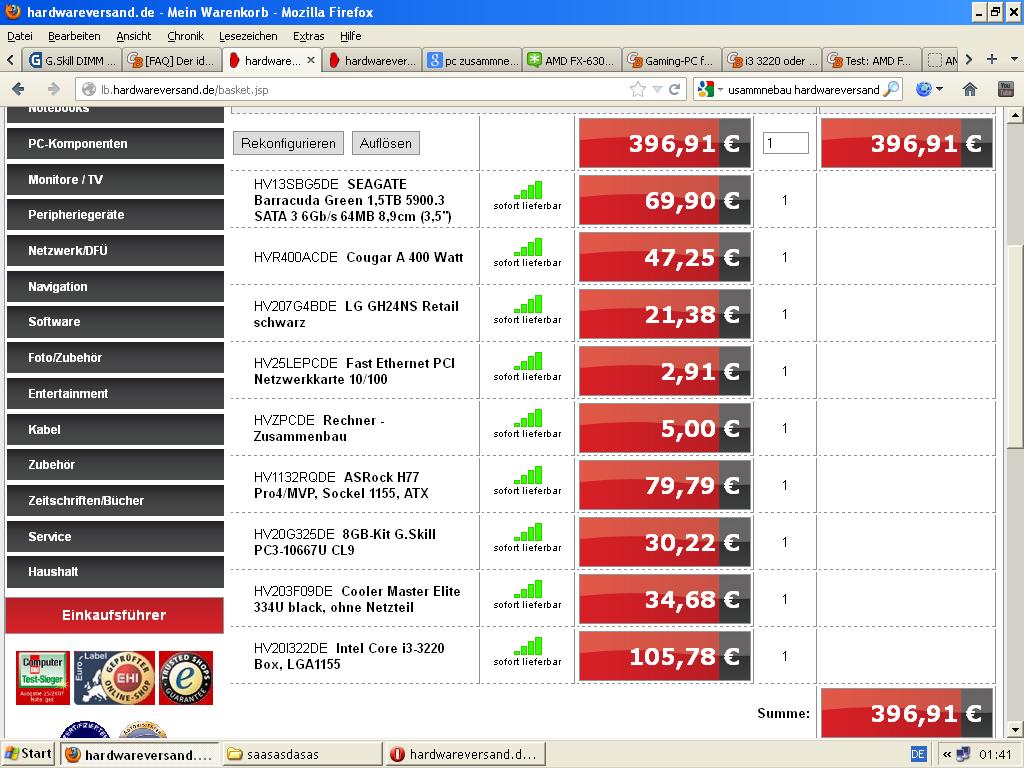Open Netzwerk/DFÜ category
Image resolution: width=1024 pixels, height=768 pixels.
(x=115, y=251)
